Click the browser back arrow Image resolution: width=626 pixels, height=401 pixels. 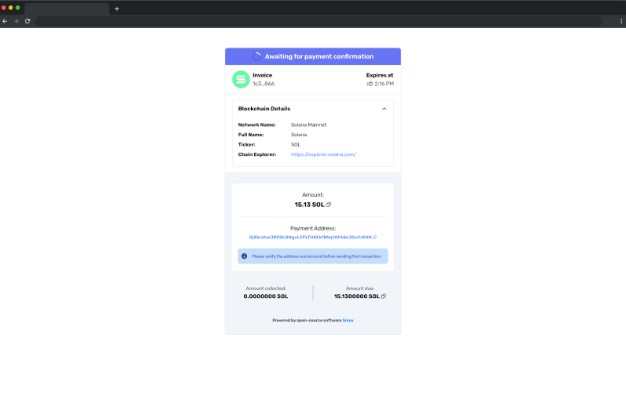tap(6, 20)
